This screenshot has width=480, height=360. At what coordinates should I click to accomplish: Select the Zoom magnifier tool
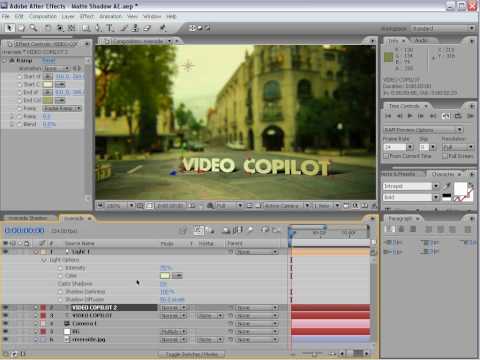pyautogui.click(x=33, y=28)
